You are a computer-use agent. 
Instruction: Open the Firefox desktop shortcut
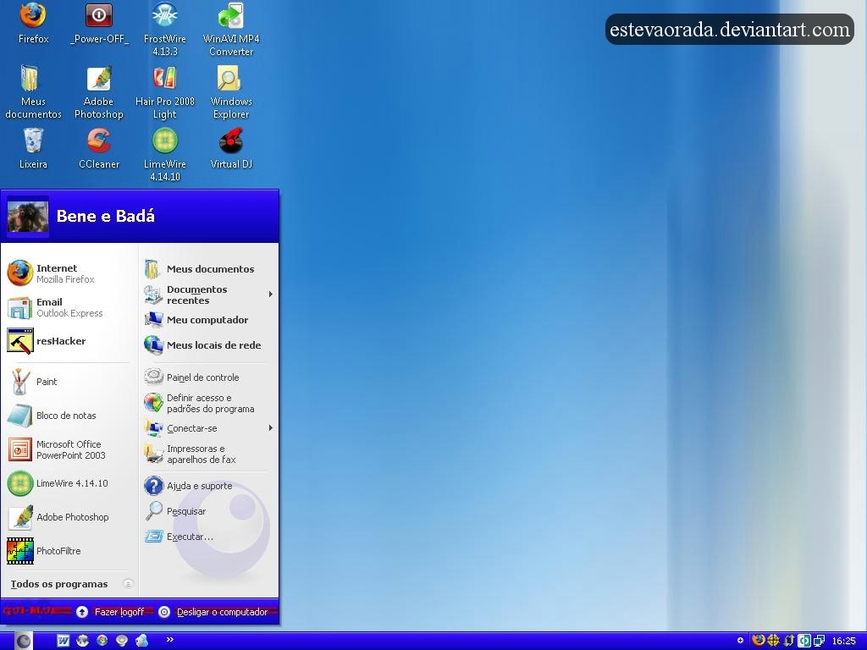point(33,23)
